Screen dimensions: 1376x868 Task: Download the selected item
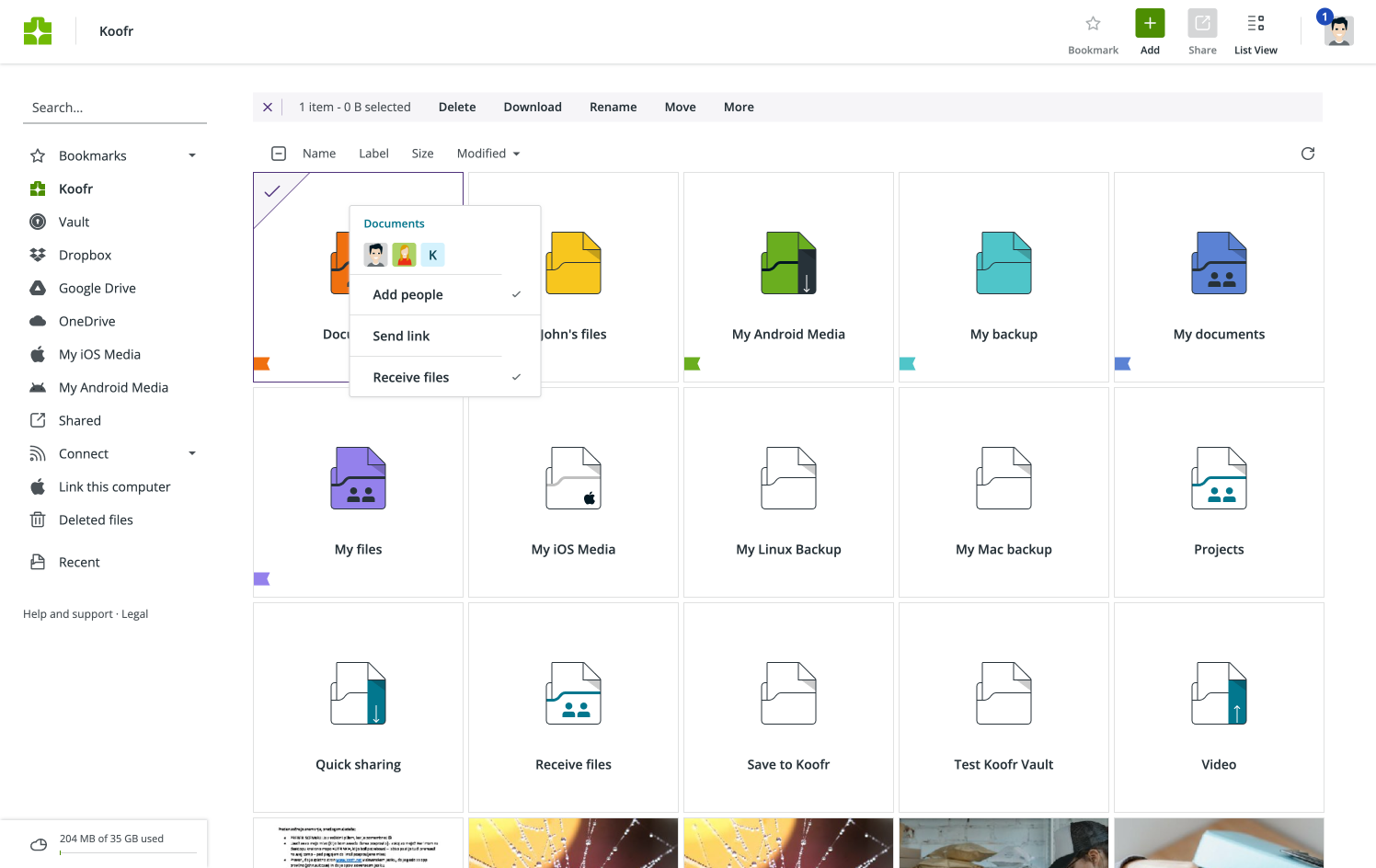tap(533, 107)
